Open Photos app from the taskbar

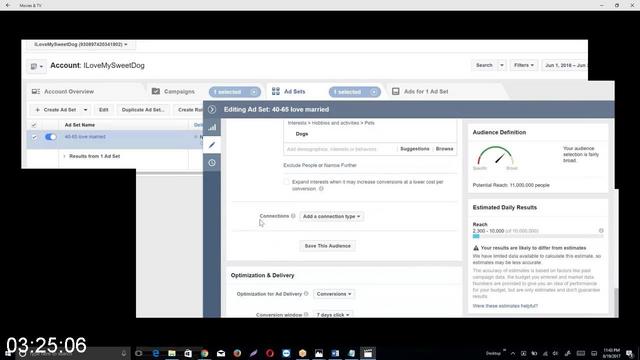[319, 353]
